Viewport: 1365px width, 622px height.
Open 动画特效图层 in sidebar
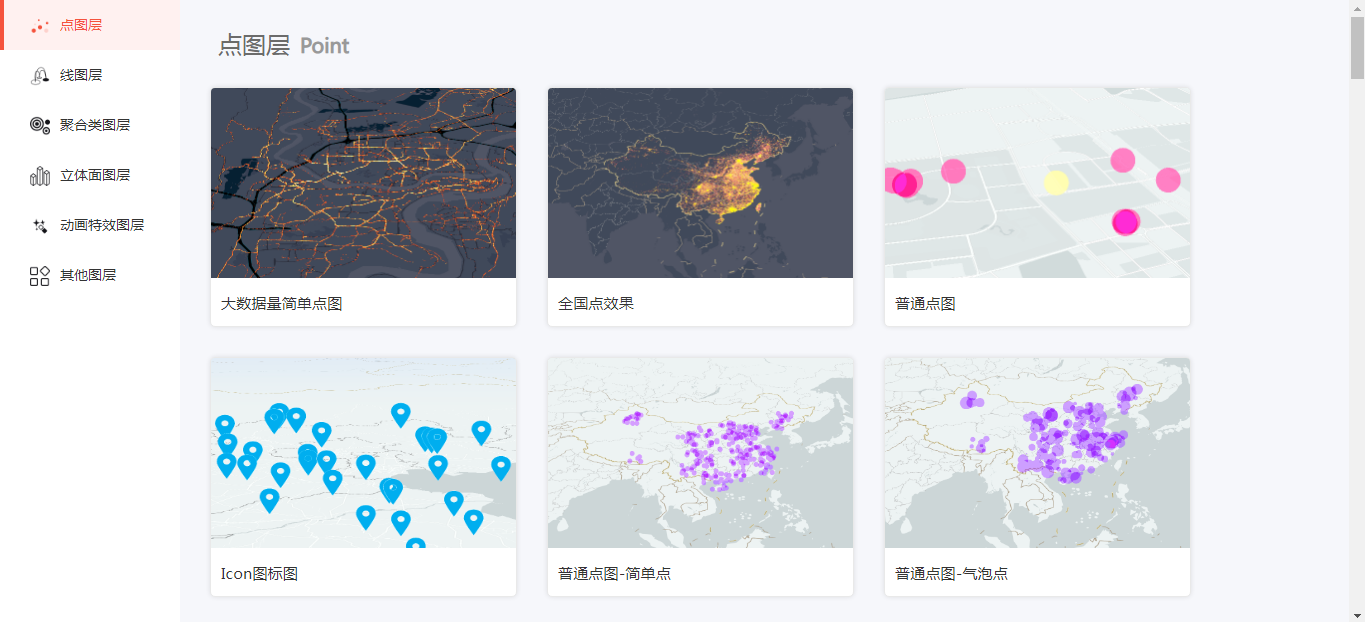90,225
